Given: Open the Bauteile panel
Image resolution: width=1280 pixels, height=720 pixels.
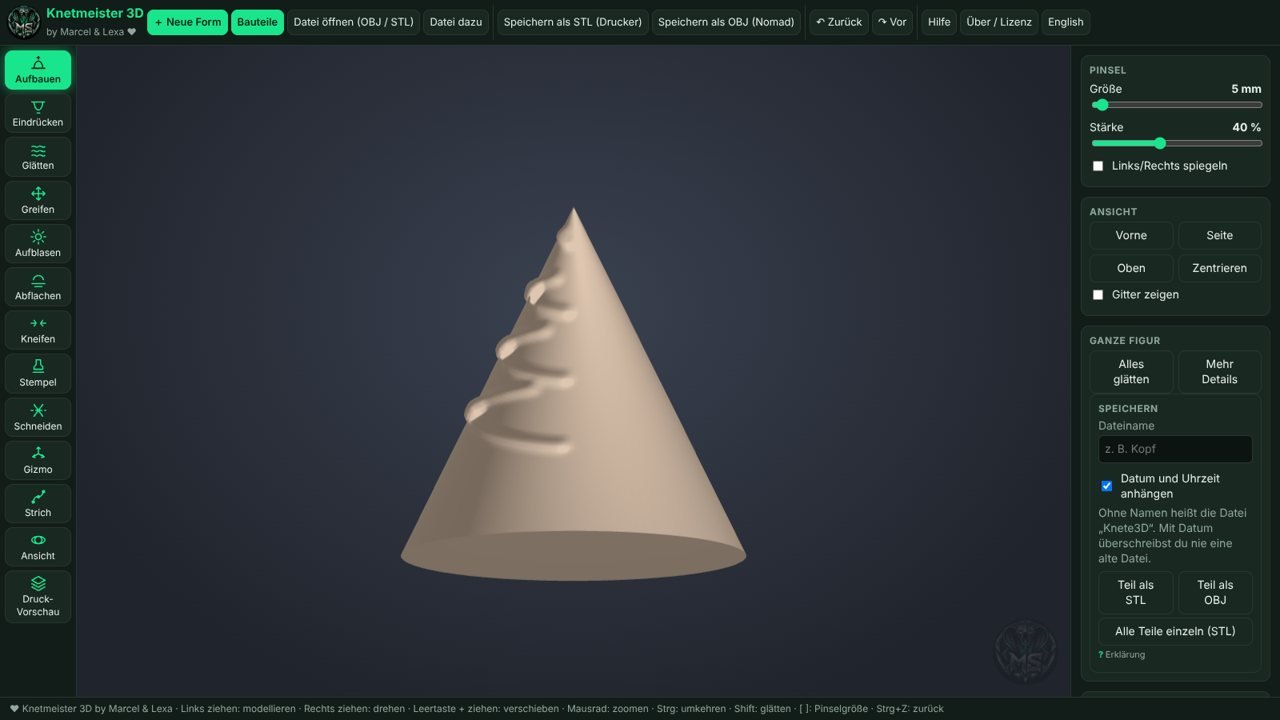Looking at the screenshot, I should click(x=257, y=22).
